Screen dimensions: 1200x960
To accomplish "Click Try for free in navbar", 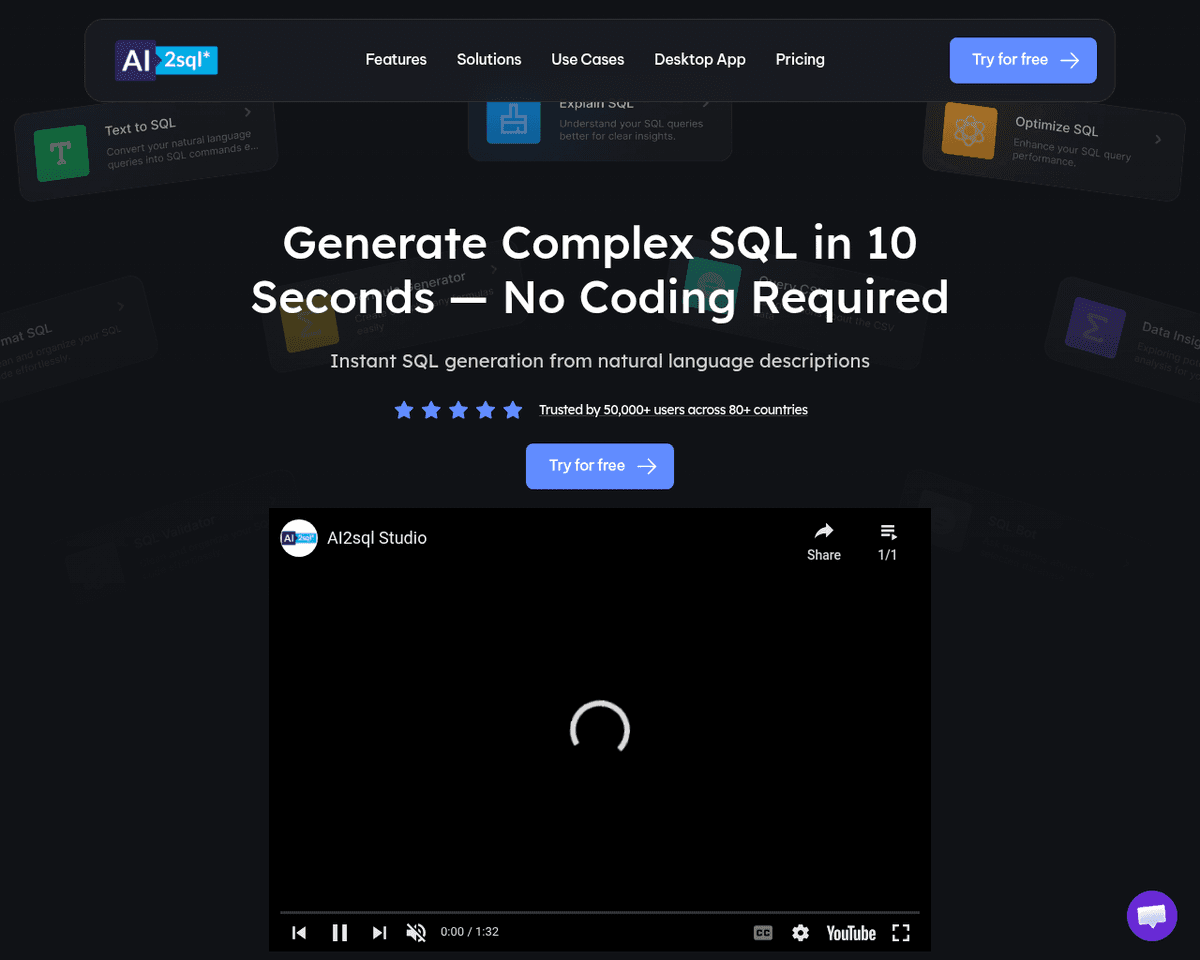I will tap(1022, 60).
